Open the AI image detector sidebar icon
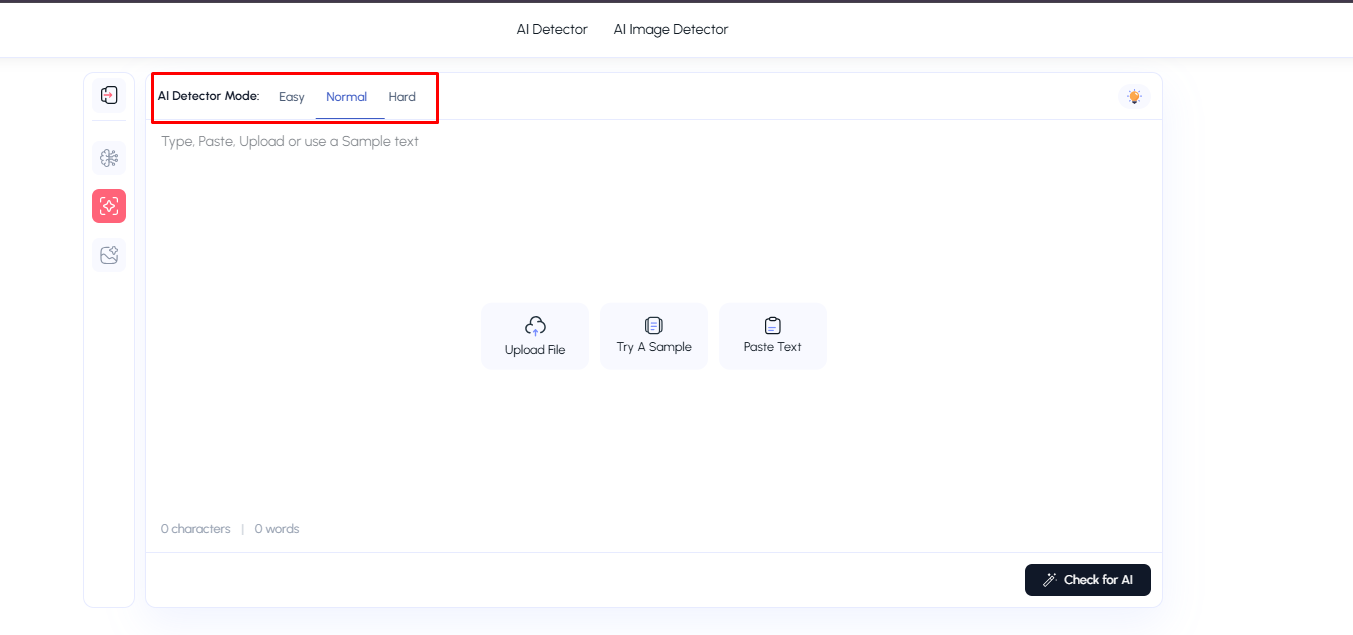 pyautogui.click(x=109, y=255)
